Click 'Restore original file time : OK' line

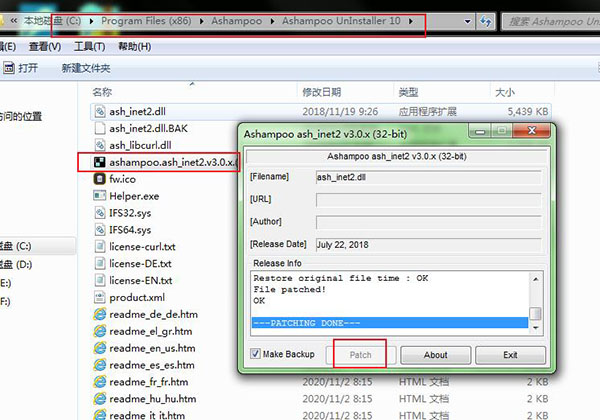click(341, 278)
